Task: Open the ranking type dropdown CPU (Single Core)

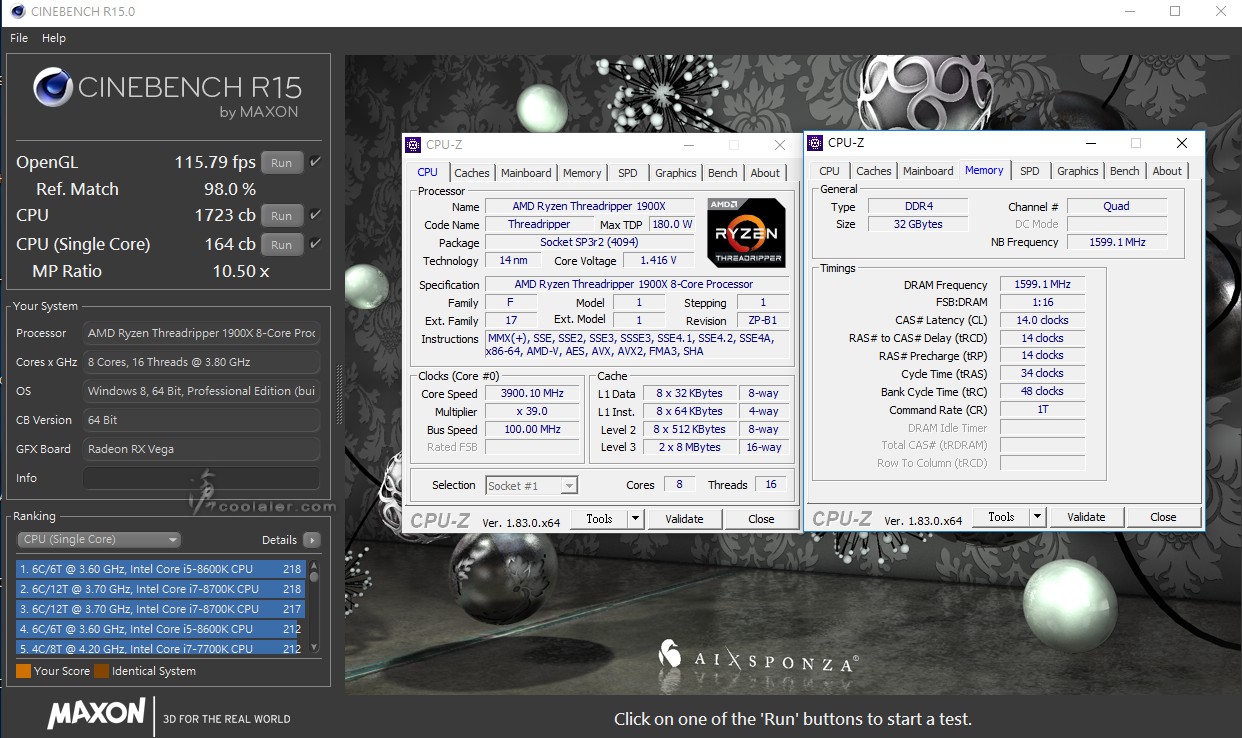Action: [99, 539]
